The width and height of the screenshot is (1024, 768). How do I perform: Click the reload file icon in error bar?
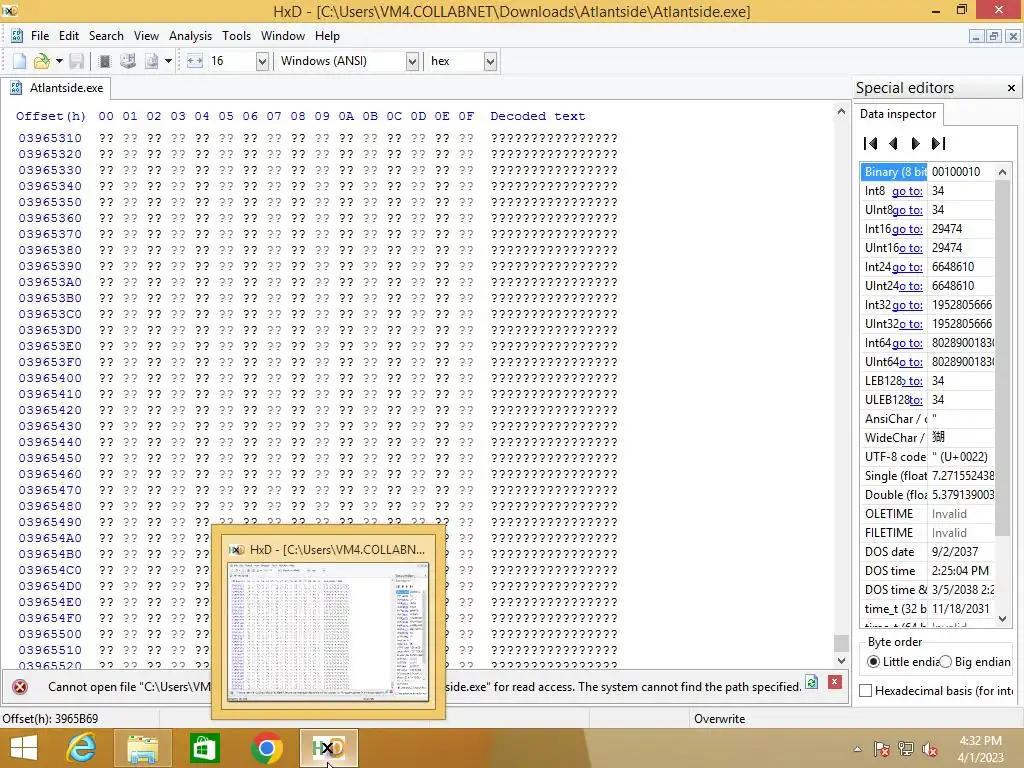coord(811,682)
